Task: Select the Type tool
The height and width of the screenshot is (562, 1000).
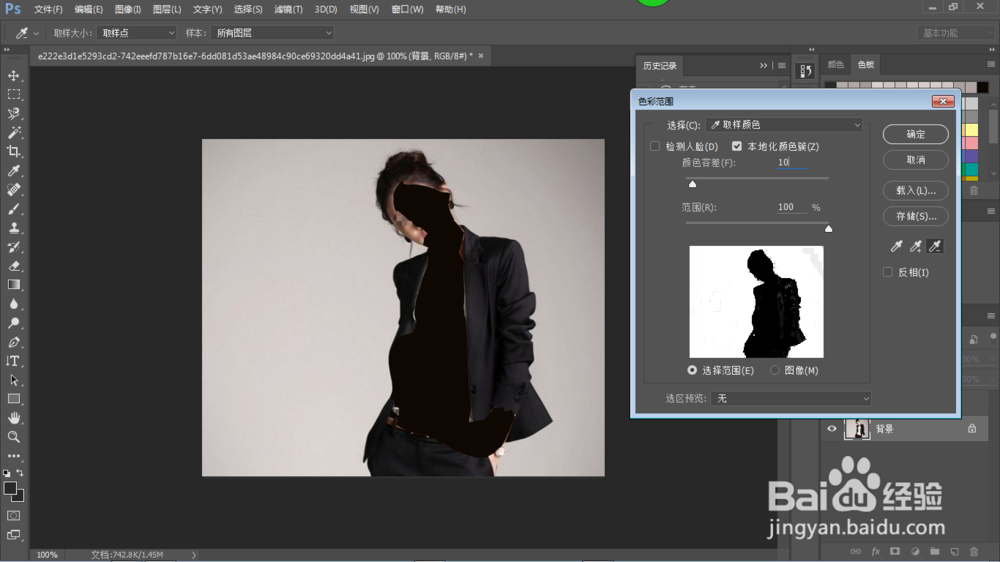Action: (13, 361)
